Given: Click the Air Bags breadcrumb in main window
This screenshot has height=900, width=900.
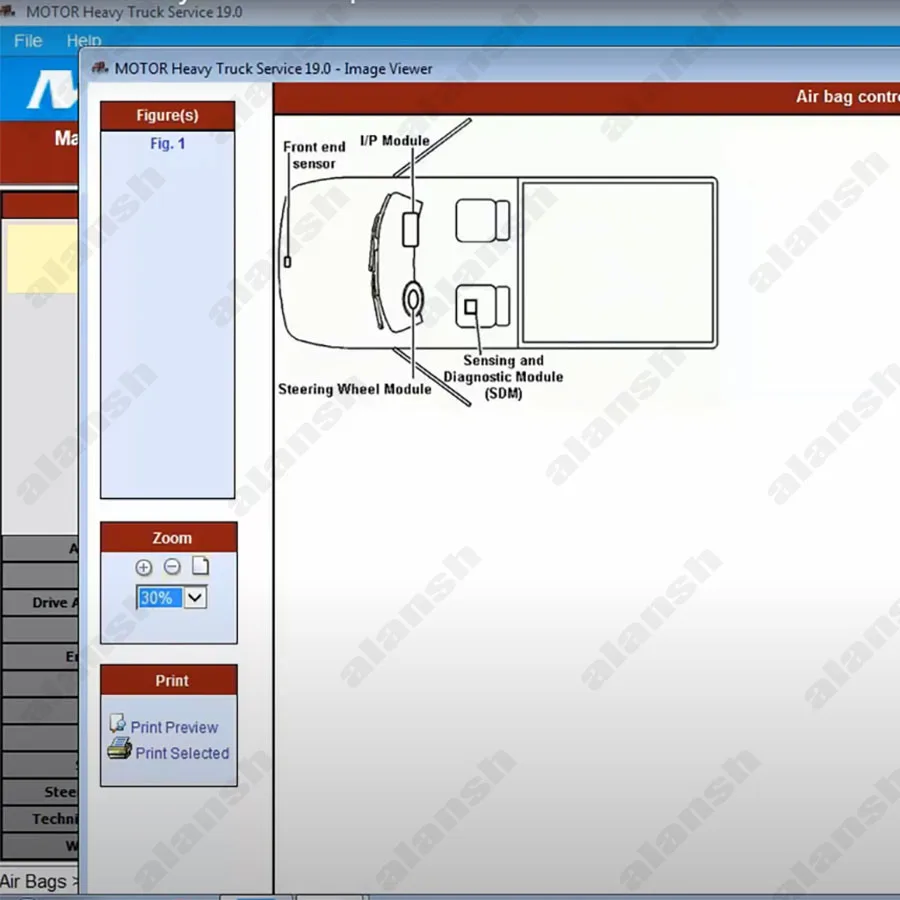Looking at the screenshot, I should click(x=33, y=881).
